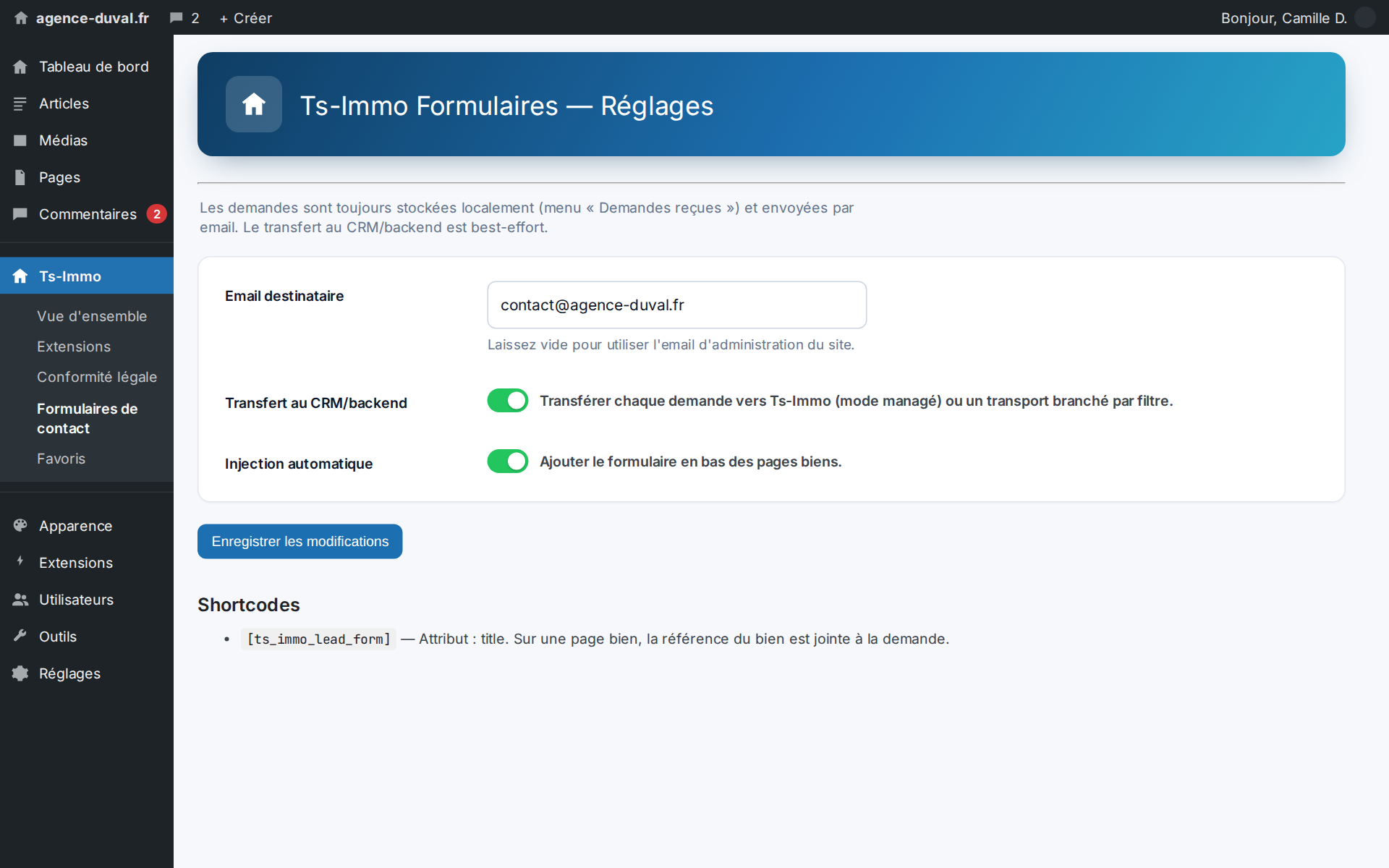Click the Shortcodes heading
The image size is (1389, 868).
[x=249, y=605]
